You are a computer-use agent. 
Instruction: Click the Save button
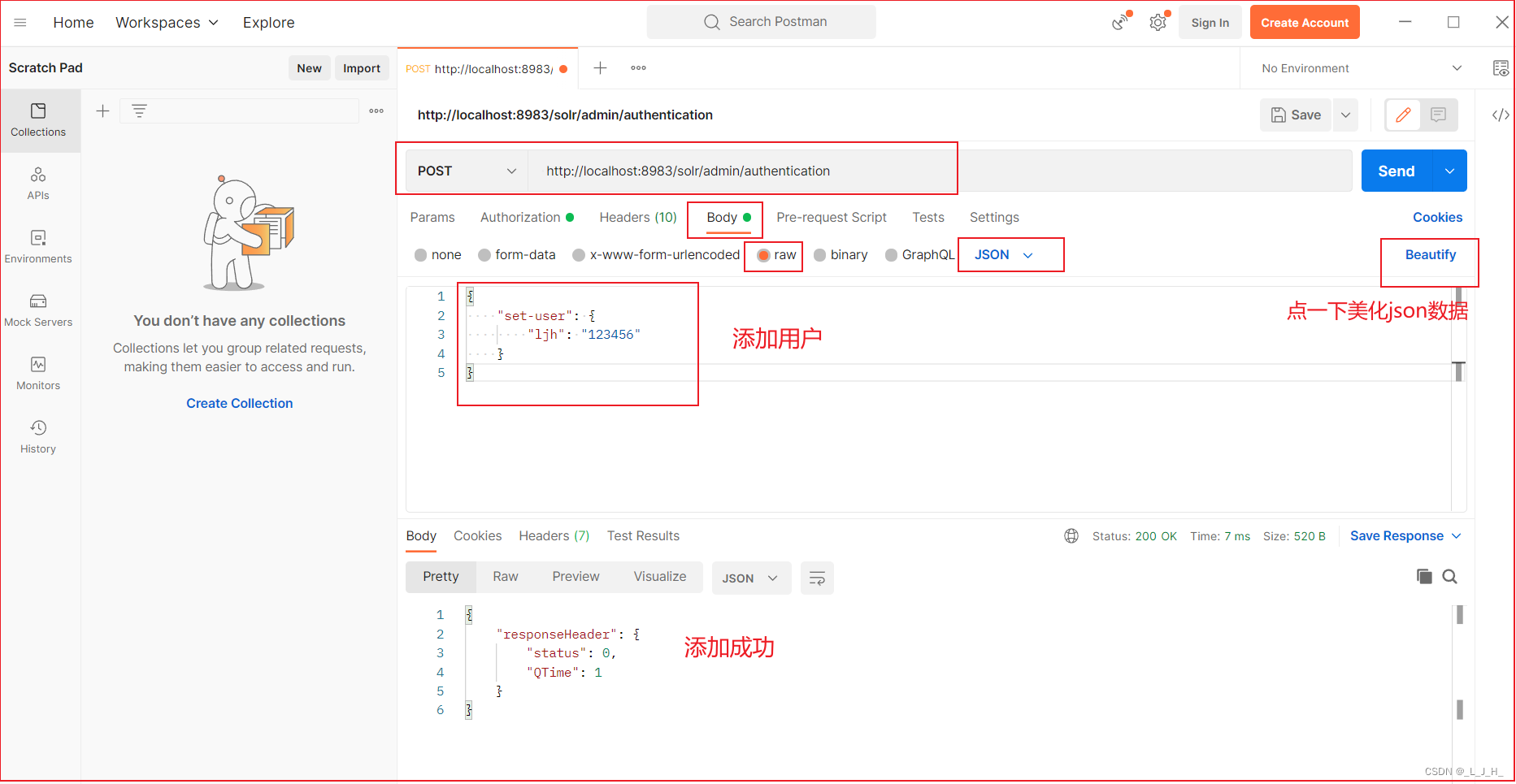1297,115
